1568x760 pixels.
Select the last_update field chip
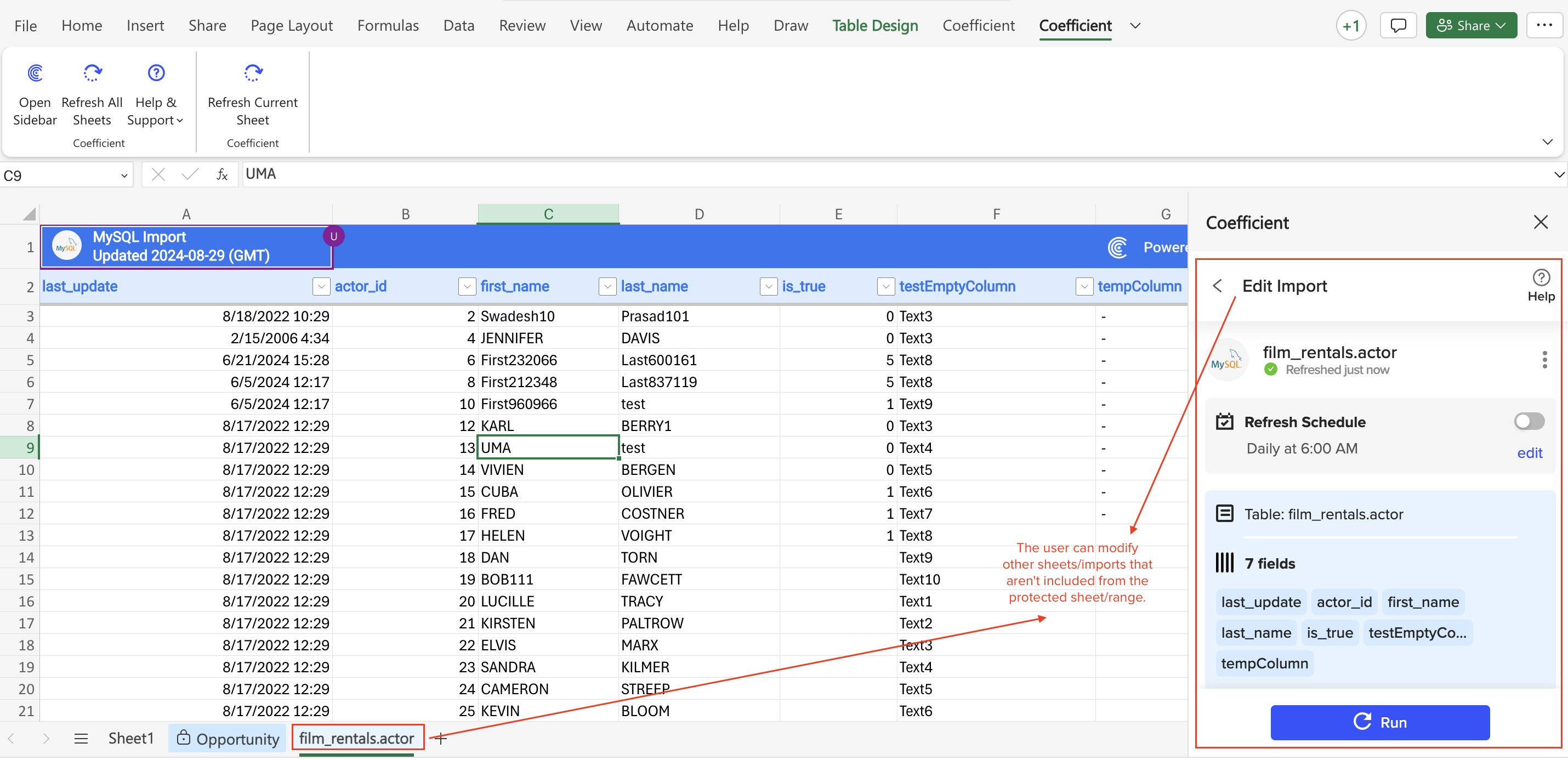coord(1260,602)
